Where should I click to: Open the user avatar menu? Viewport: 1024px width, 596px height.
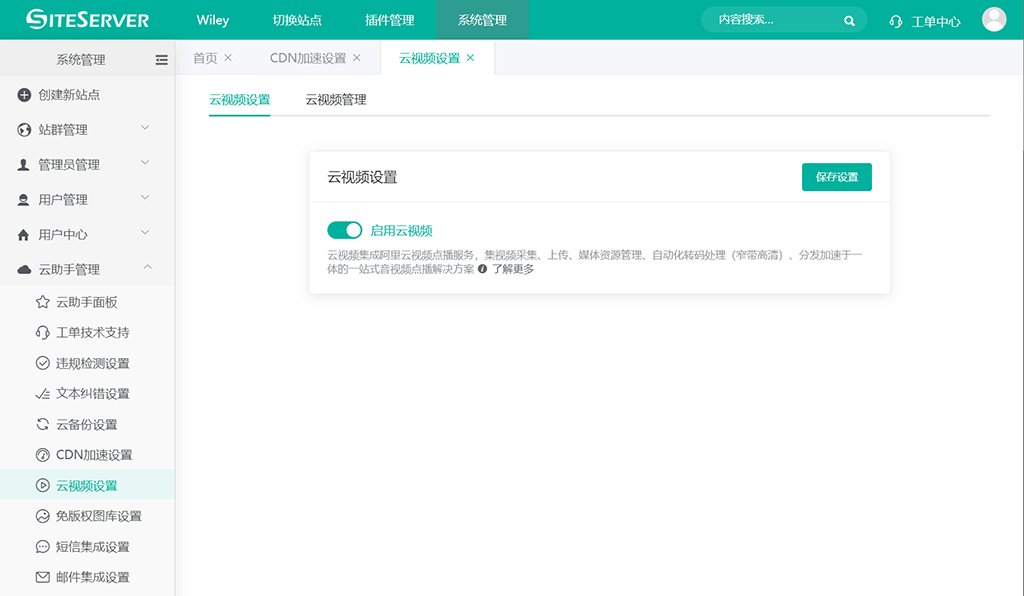(x=993, y=20)
